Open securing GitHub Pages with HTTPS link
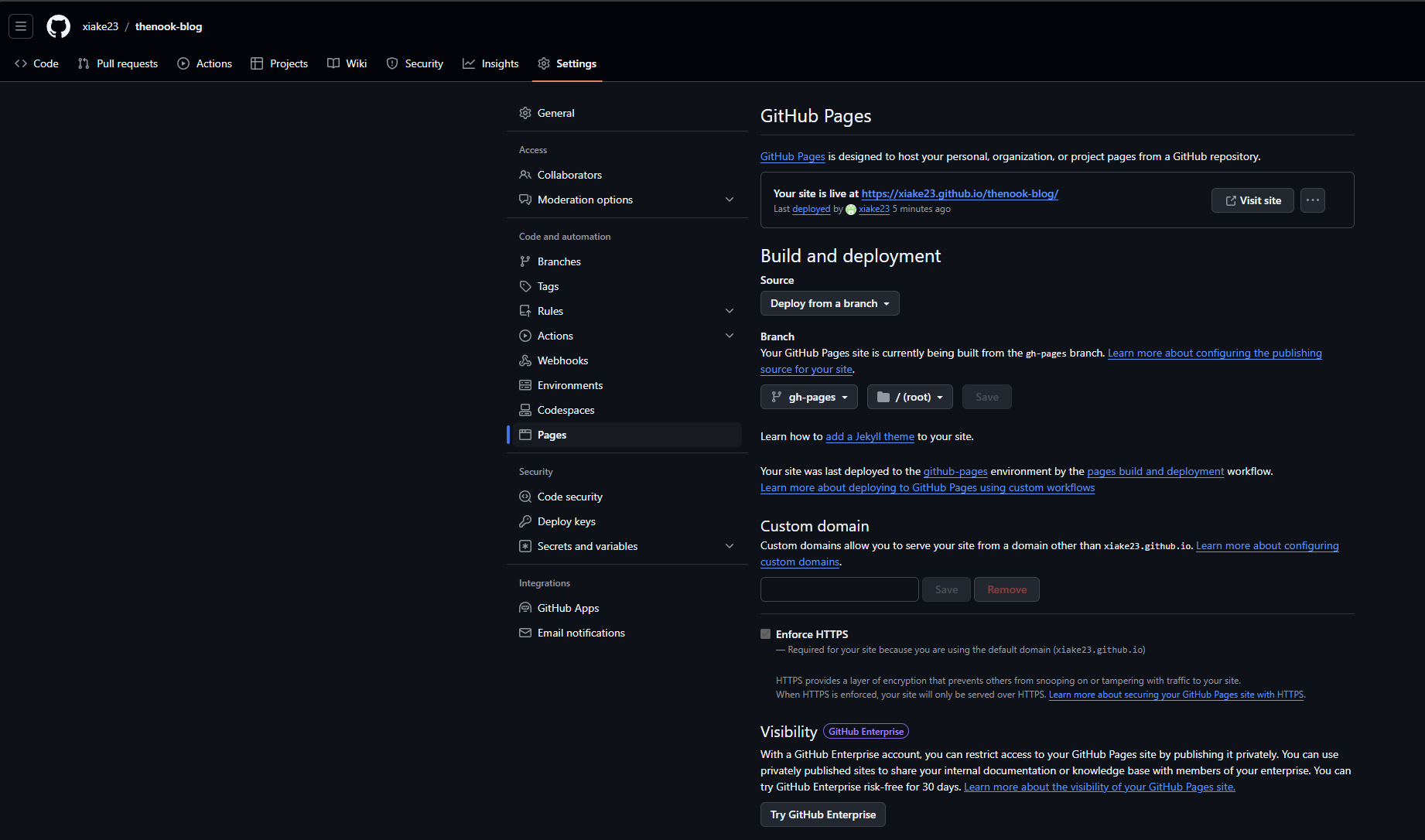This screenshot has height=840, width=1425. click(x=1176, y=695)
